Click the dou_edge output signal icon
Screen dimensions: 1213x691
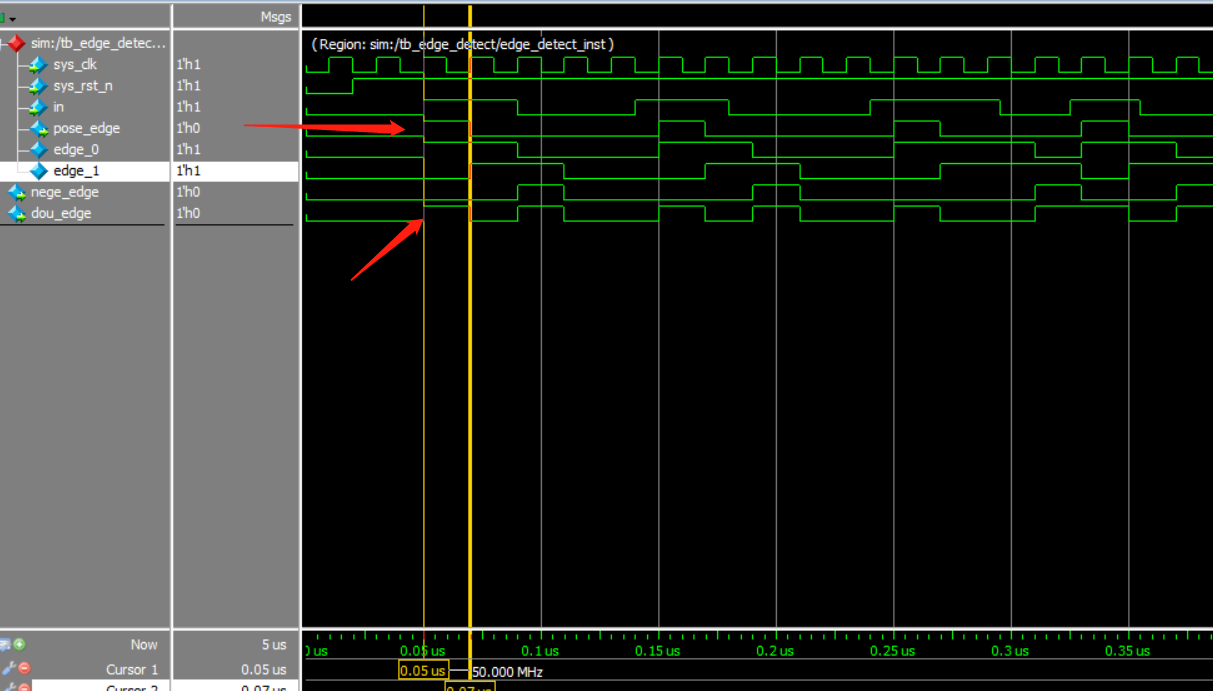(17, 213)
